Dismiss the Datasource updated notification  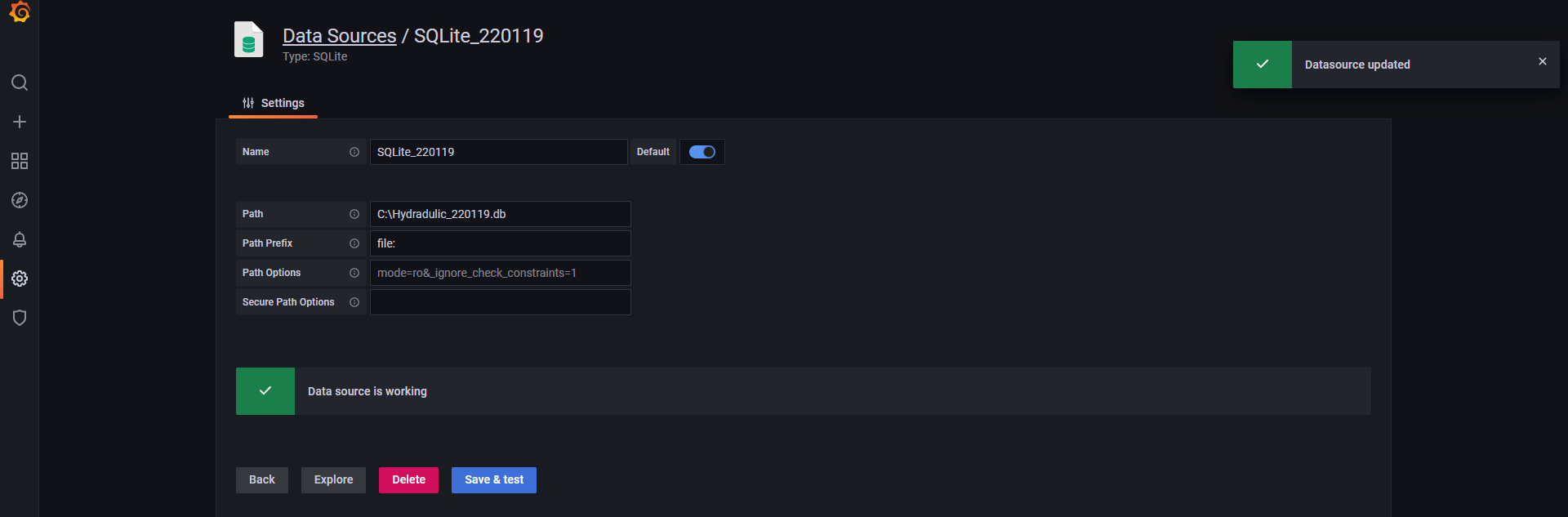tap(1543, 61)
